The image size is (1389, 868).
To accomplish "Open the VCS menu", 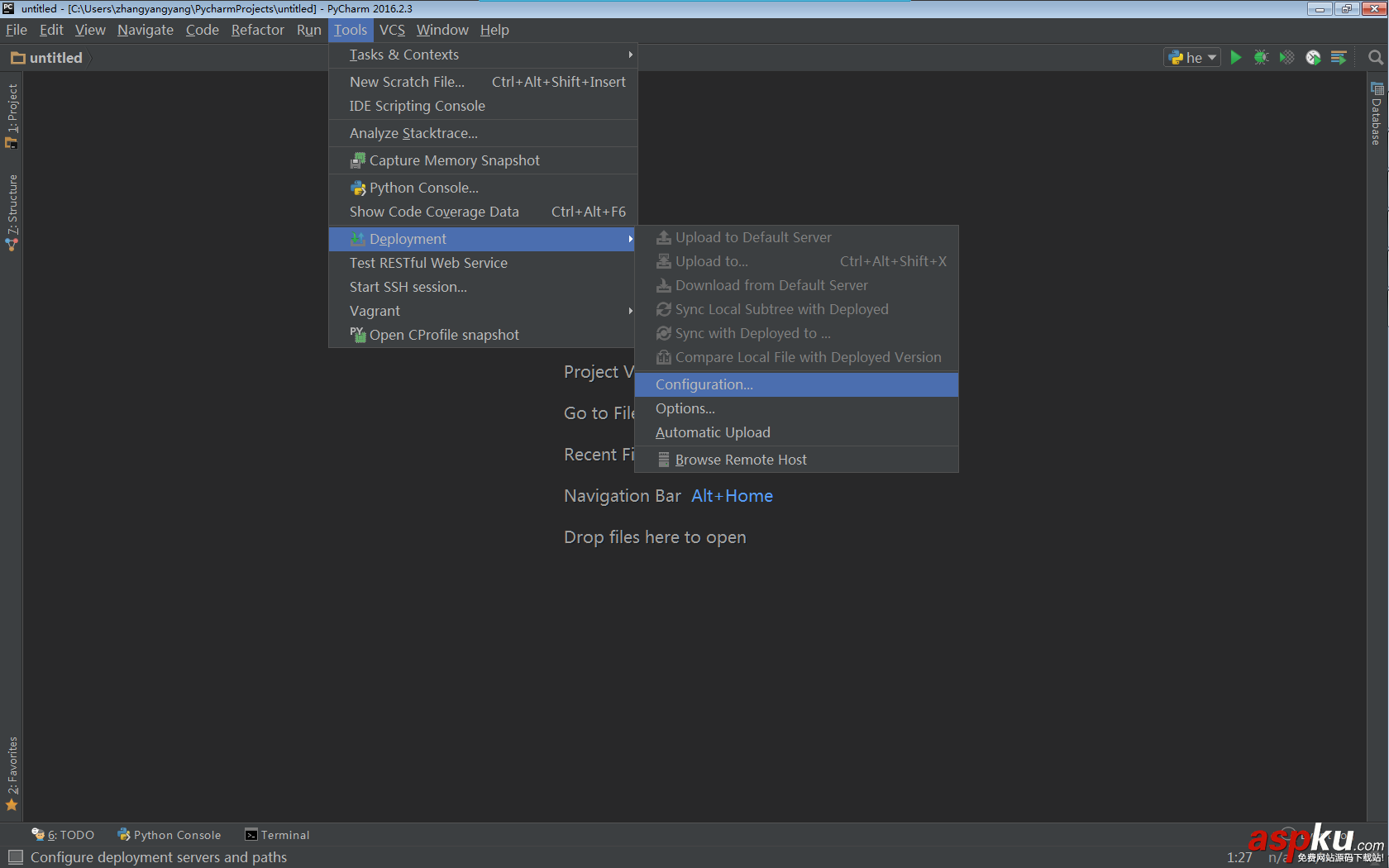I will pyautogui.click(x=392, y=30).
